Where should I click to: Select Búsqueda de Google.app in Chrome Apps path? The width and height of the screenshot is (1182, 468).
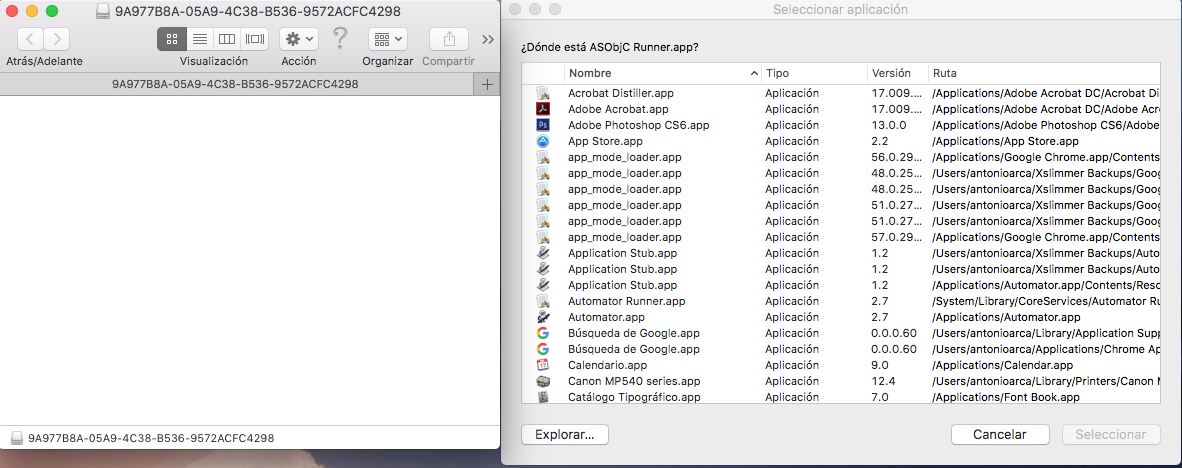click(x=841, y=349)
